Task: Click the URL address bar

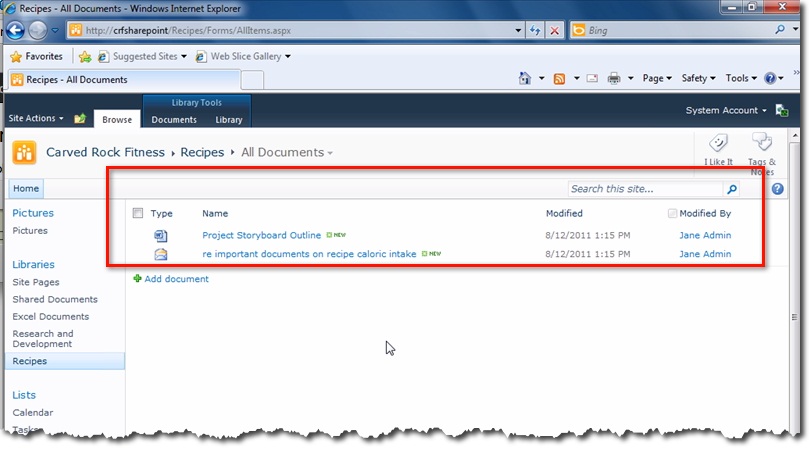Action: click(x=299, y=30)
